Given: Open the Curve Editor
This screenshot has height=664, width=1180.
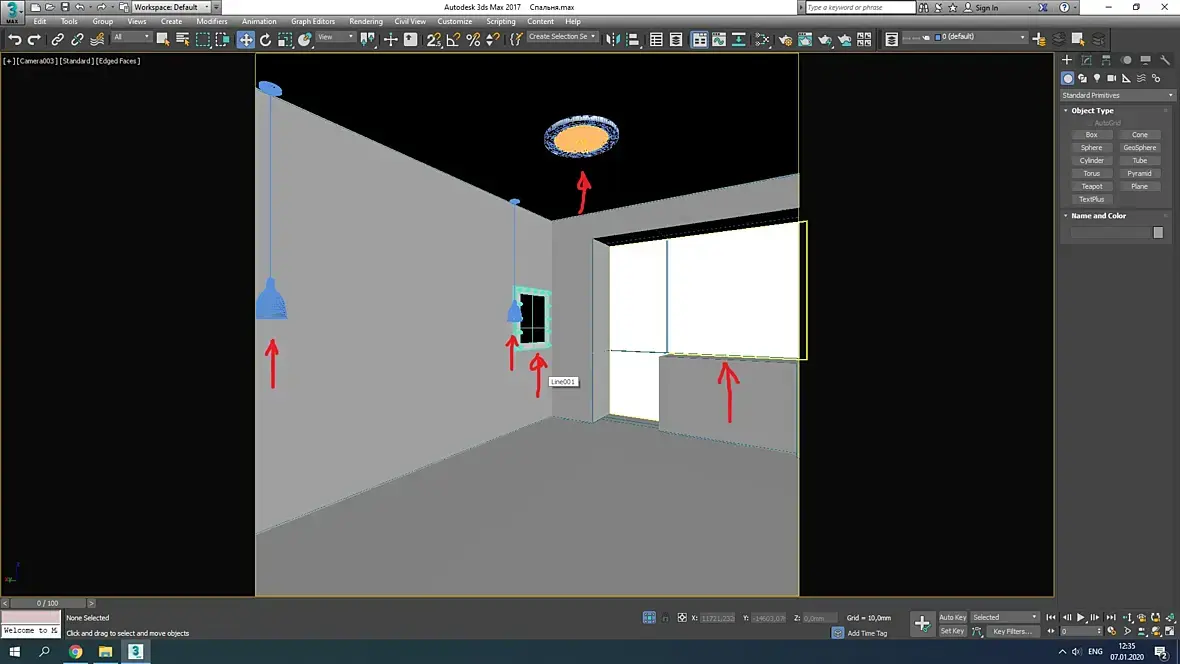Looking at the screenshot, I should [x=719, y=39].
